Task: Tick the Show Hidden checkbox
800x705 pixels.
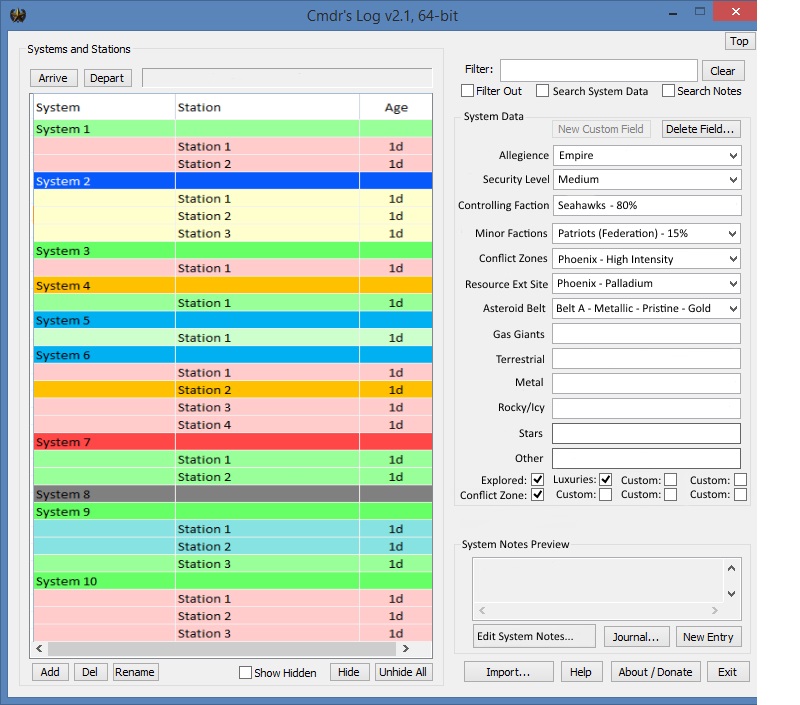Action: (245, 672)
